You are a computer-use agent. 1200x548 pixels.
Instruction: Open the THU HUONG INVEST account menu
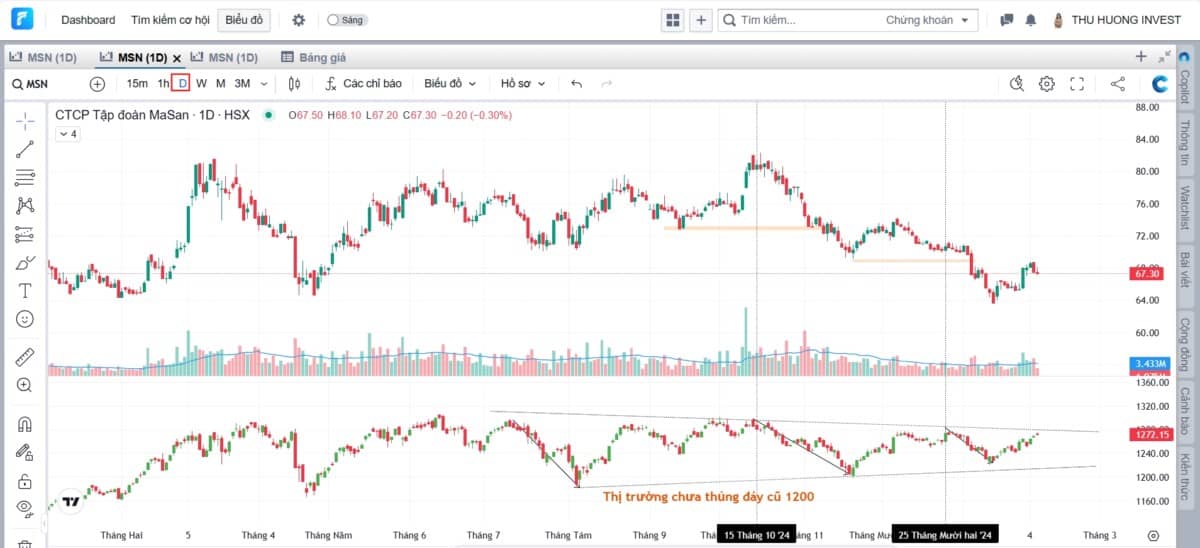(1118, 20)
